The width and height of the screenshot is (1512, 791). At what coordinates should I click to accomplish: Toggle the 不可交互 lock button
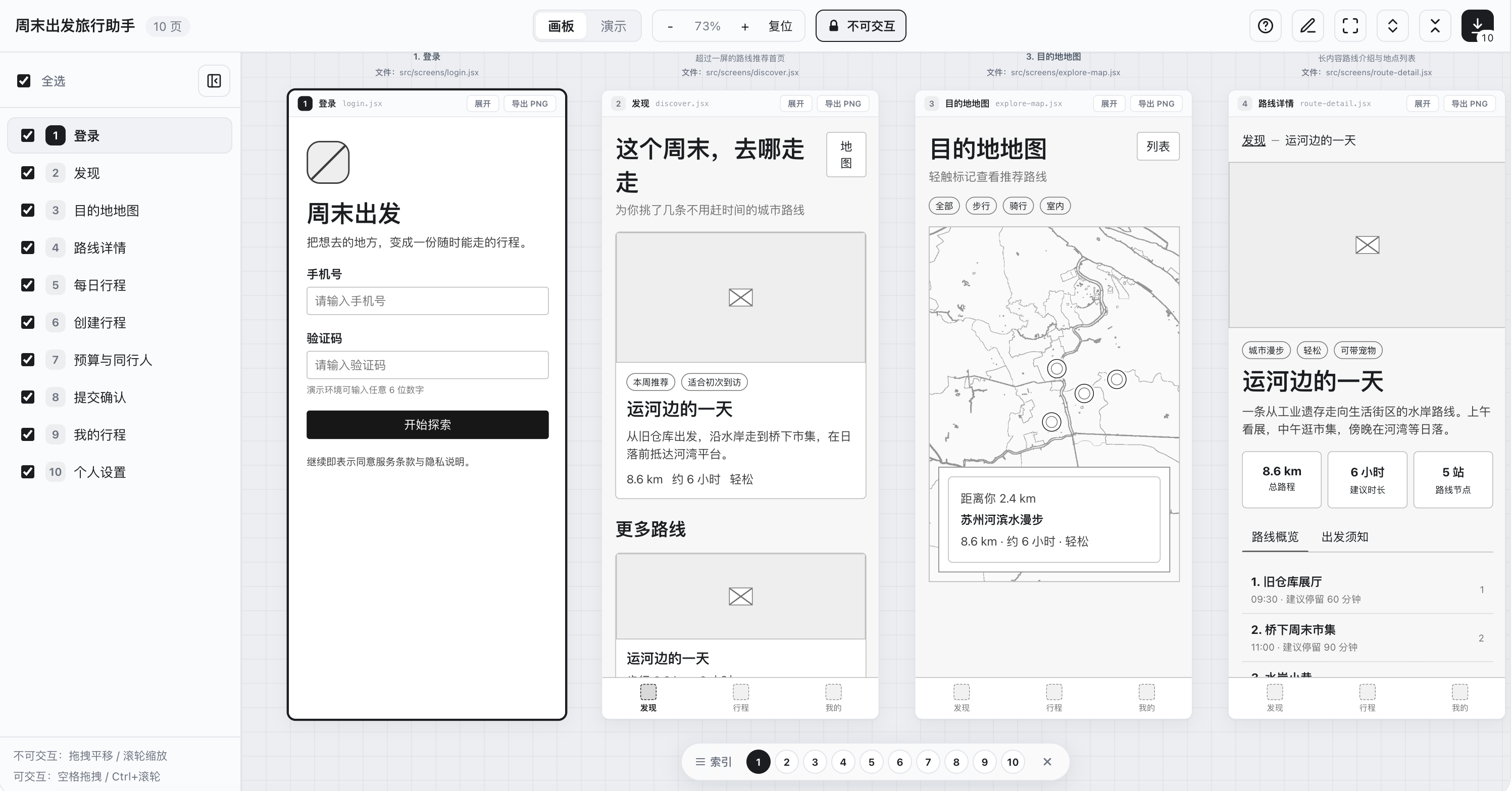861,26
